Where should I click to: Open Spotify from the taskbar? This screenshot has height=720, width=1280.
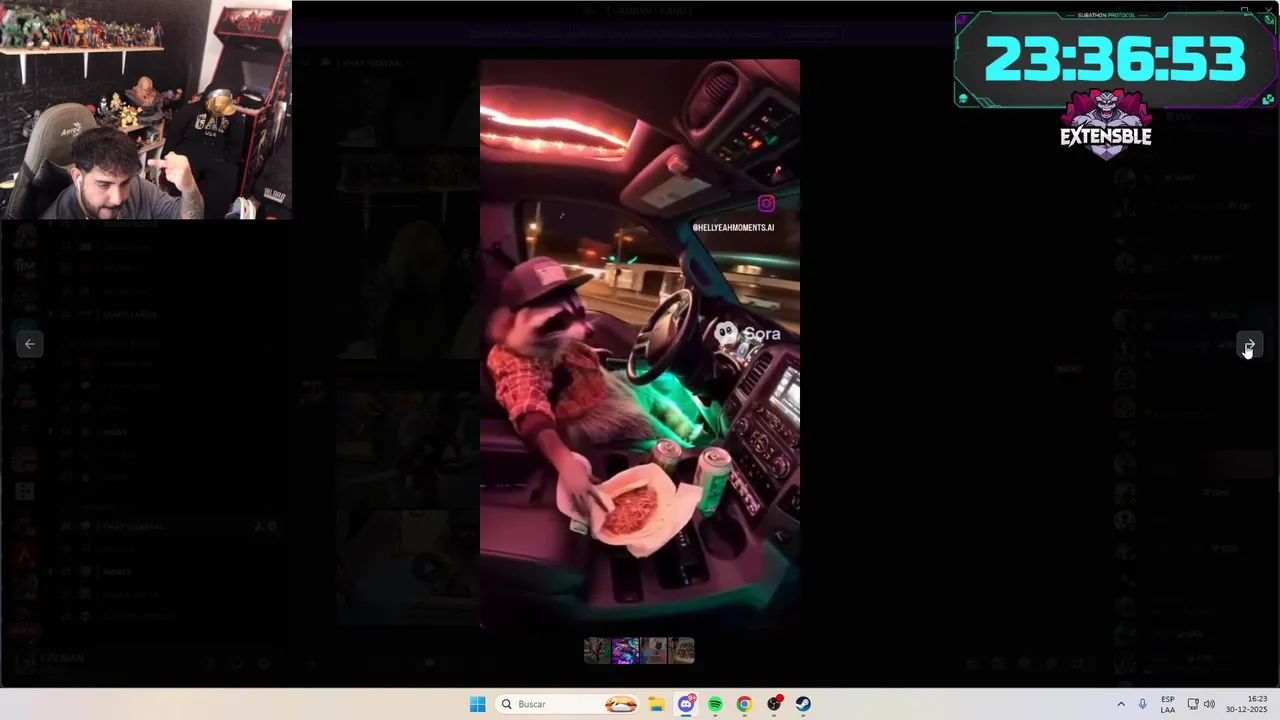[x=715, y=704]
